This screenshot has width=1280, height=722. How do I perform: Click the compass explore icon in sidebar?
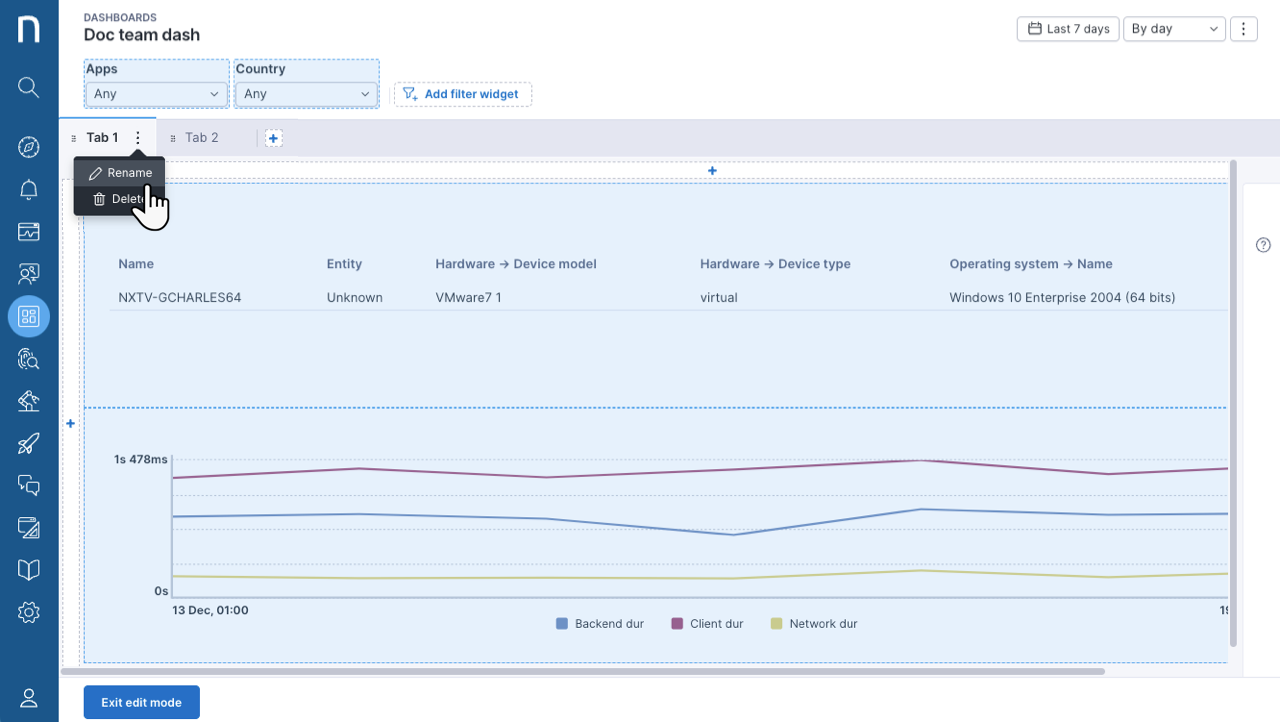[29, 147]
